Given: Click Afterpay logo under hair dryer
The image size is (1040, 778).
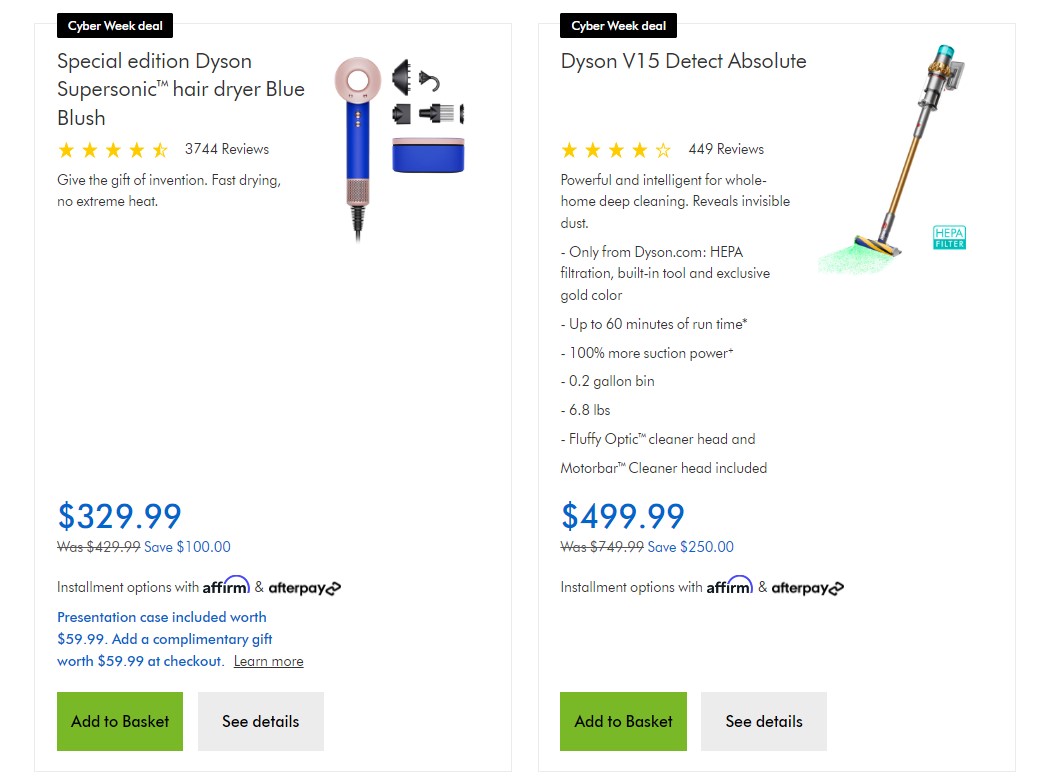Looking at the screenshot, I should (x=304, y=588).
